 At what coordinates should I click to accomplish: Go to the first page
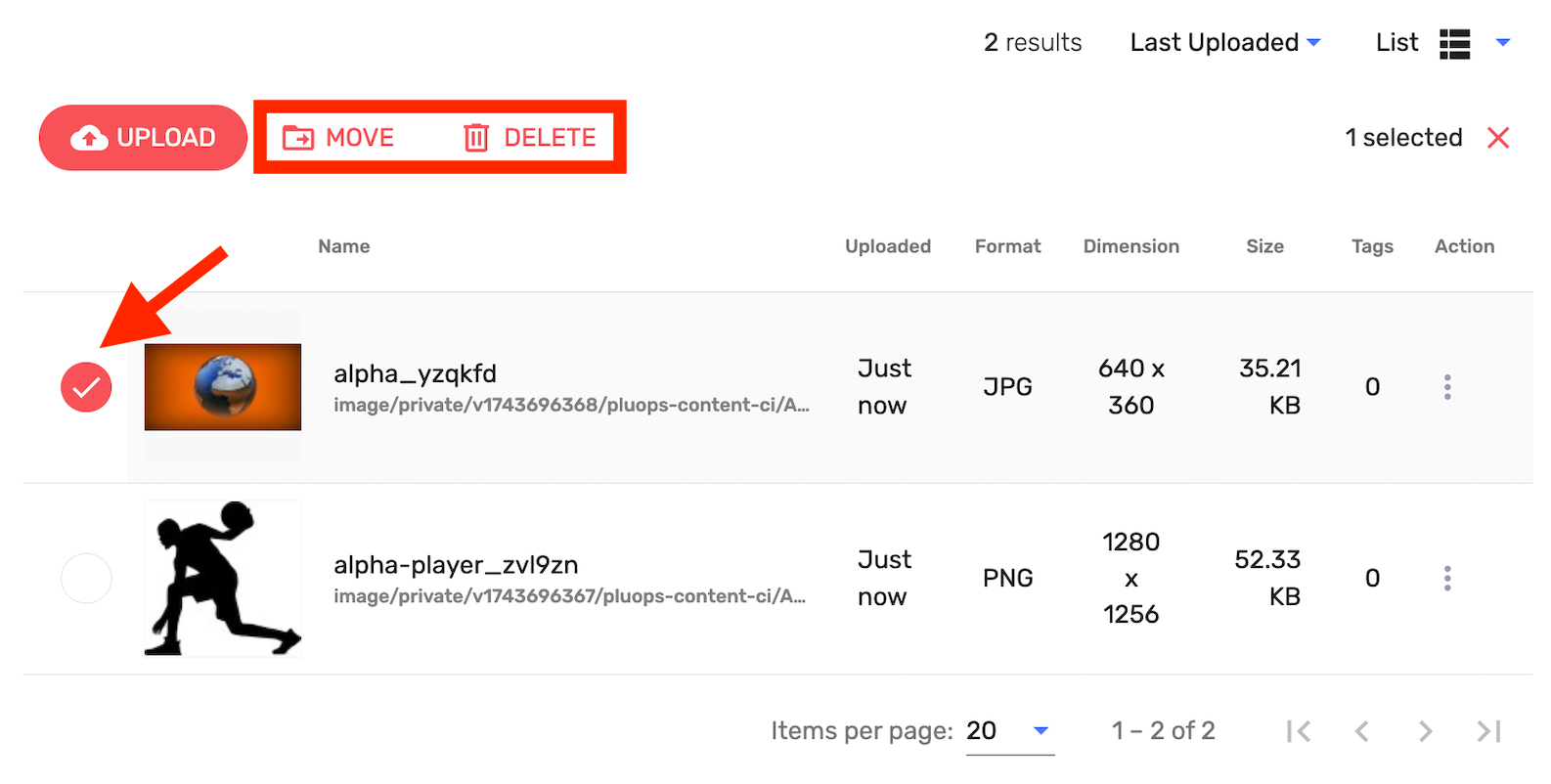tap(1299, 731)
